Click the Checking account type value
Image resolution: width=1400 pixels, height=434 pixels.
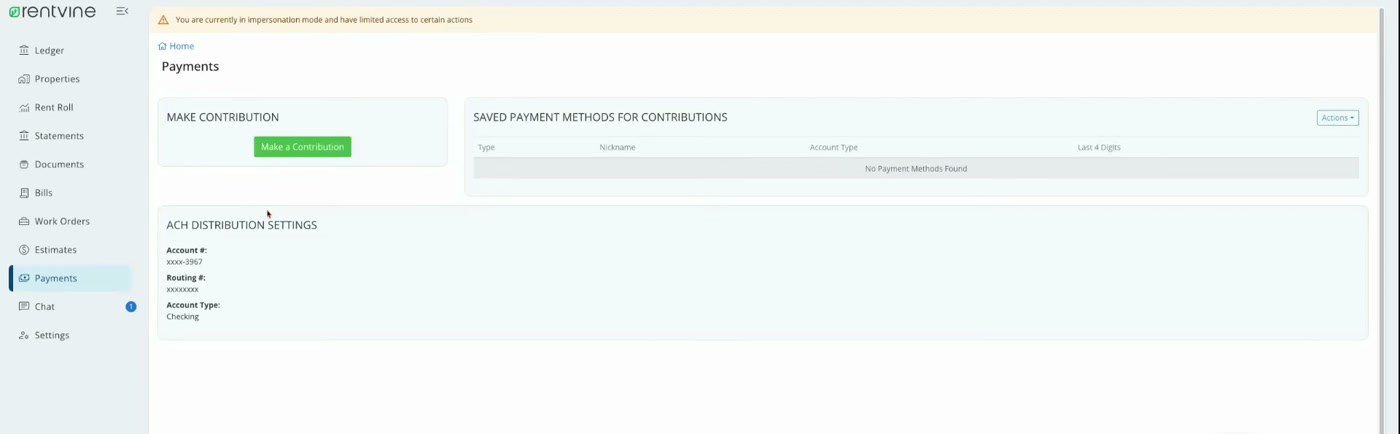pos(182,316)
